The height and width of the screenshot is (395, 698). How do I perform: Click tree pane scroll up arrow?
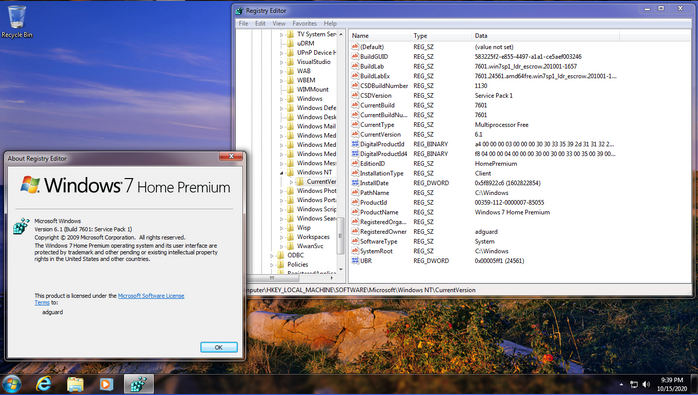tap(341, 34)
